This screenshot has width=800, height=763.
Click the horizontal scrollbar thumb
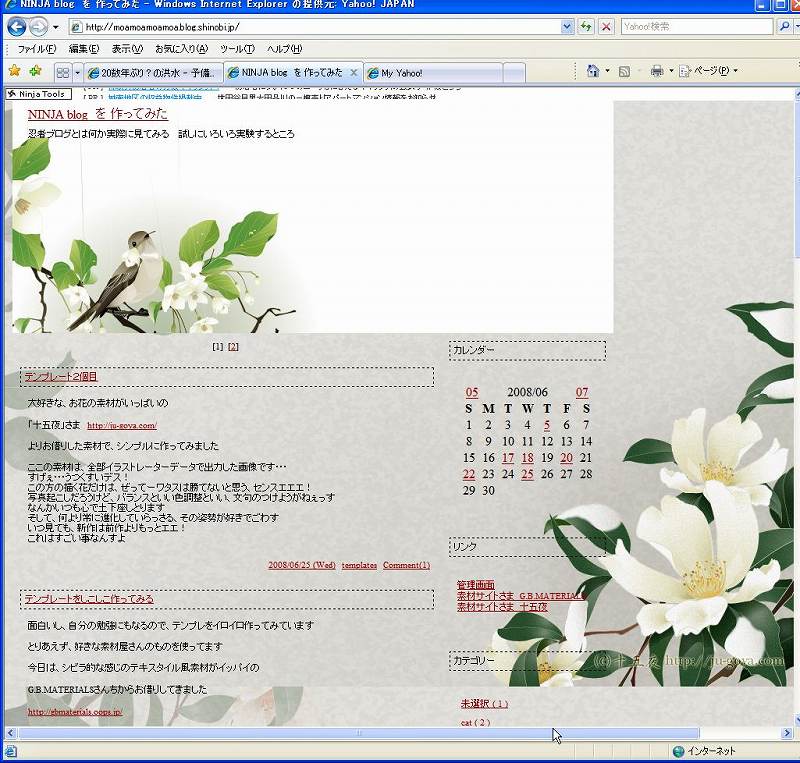(359, 733)
